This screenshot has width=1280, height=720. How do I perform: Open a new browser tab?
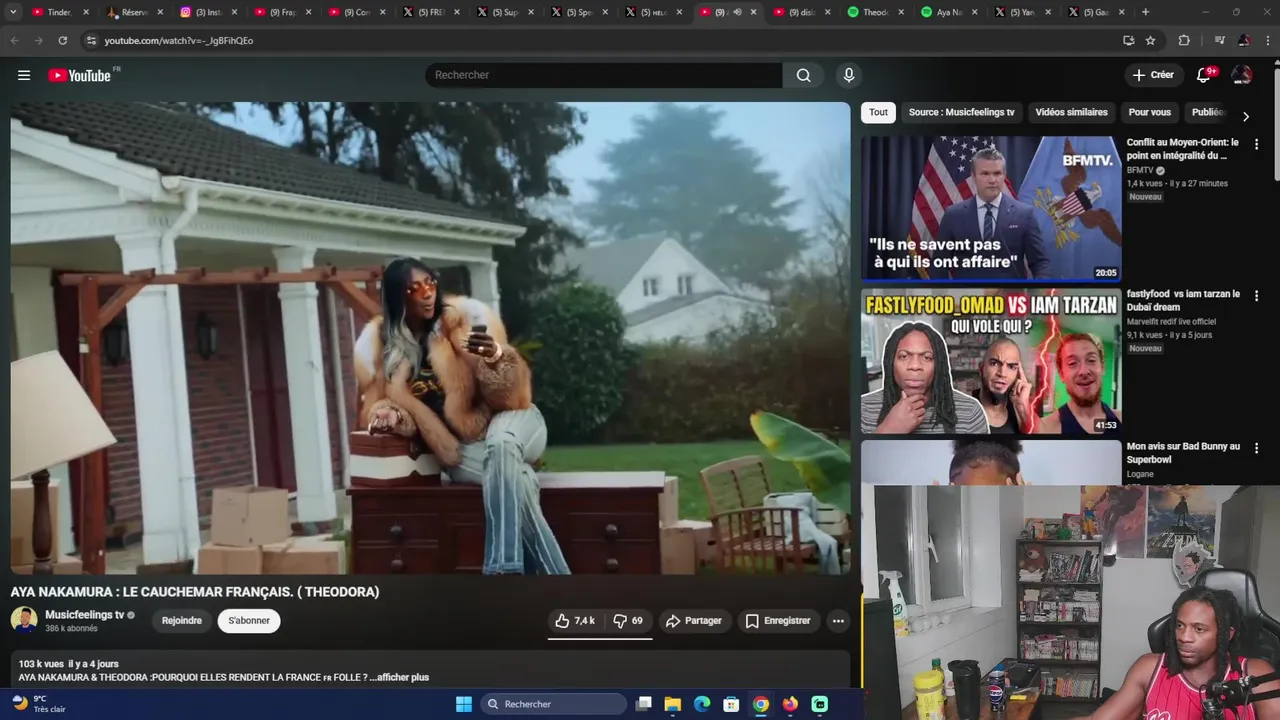coord(1145,12)
